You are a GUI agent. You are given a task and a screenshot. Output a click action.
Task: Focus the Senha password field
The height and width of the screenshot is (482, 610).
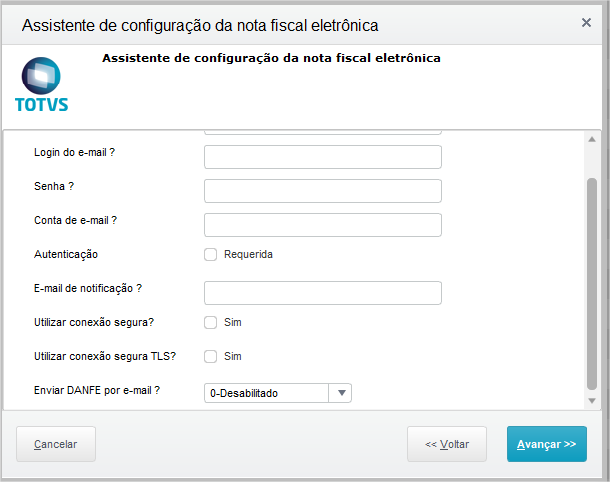click(323, 191)
